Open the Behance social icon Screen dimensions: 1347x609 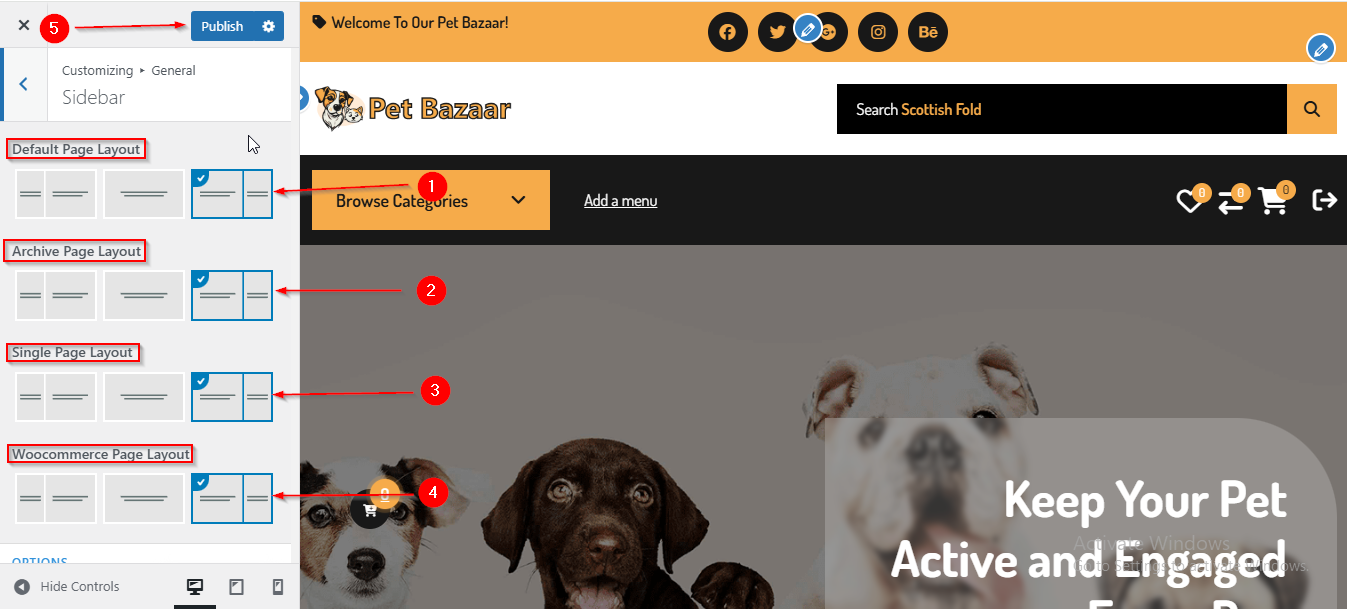point(928,32)
